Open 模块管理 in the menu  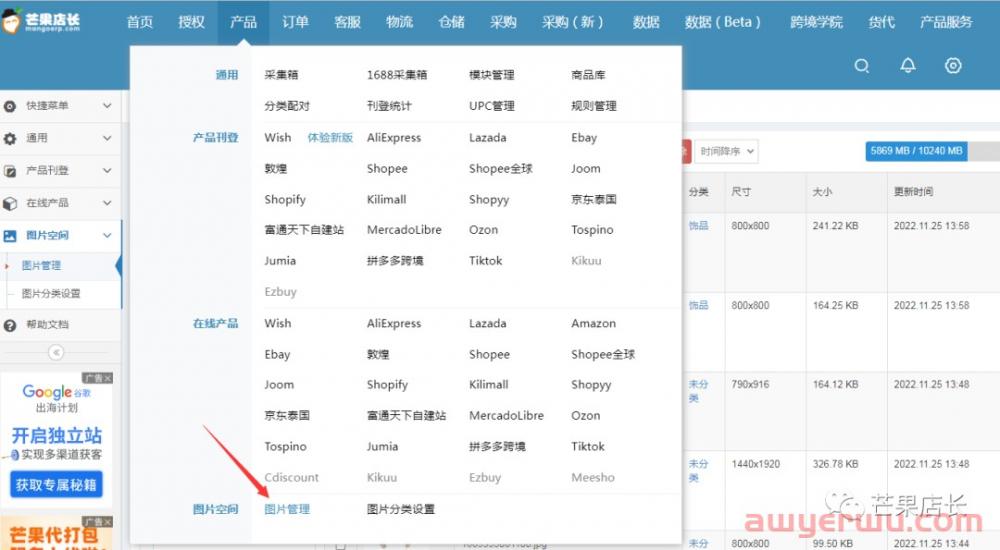pos(492,75)
